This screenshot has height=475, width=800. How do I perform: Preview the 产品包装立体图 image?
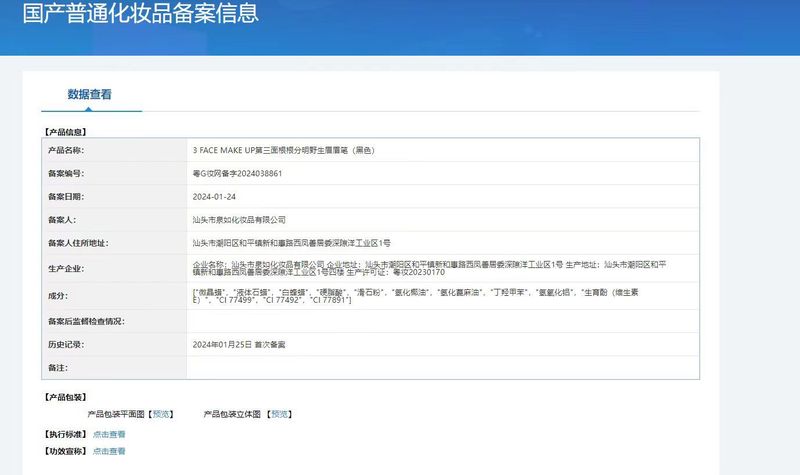coord(280,414)
